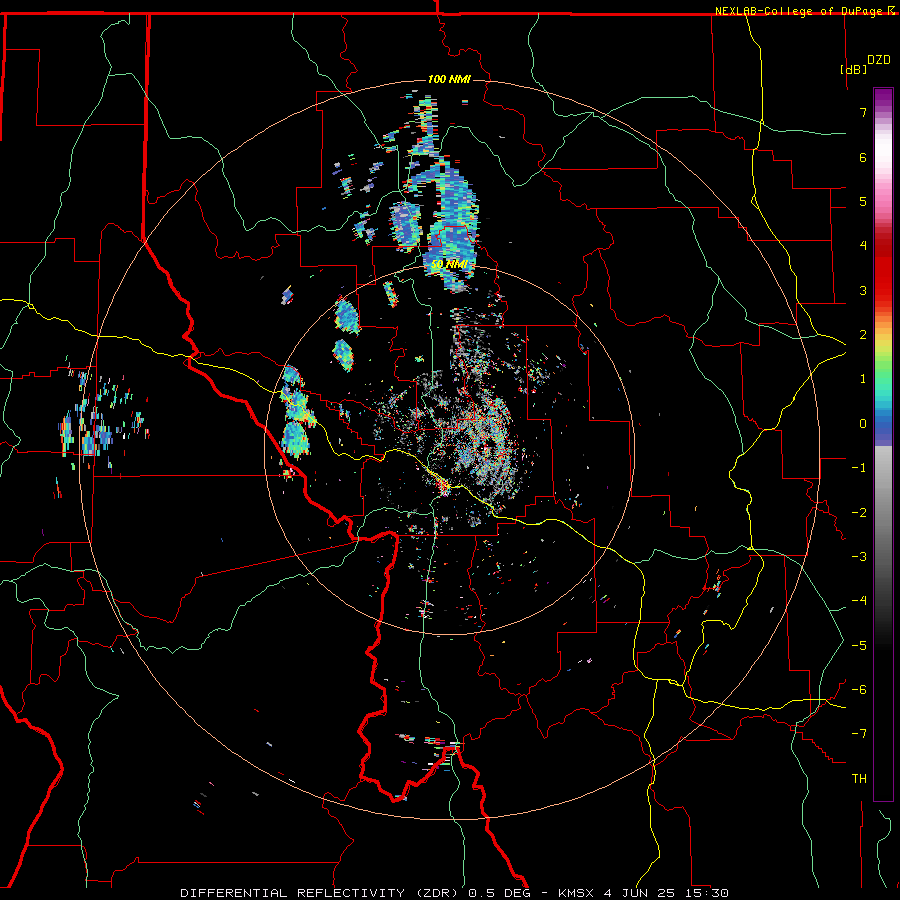The height and width of the screenshot is (900, 900).
Task: Click the 5 value on the dB scale
Action: pos(863,201)
